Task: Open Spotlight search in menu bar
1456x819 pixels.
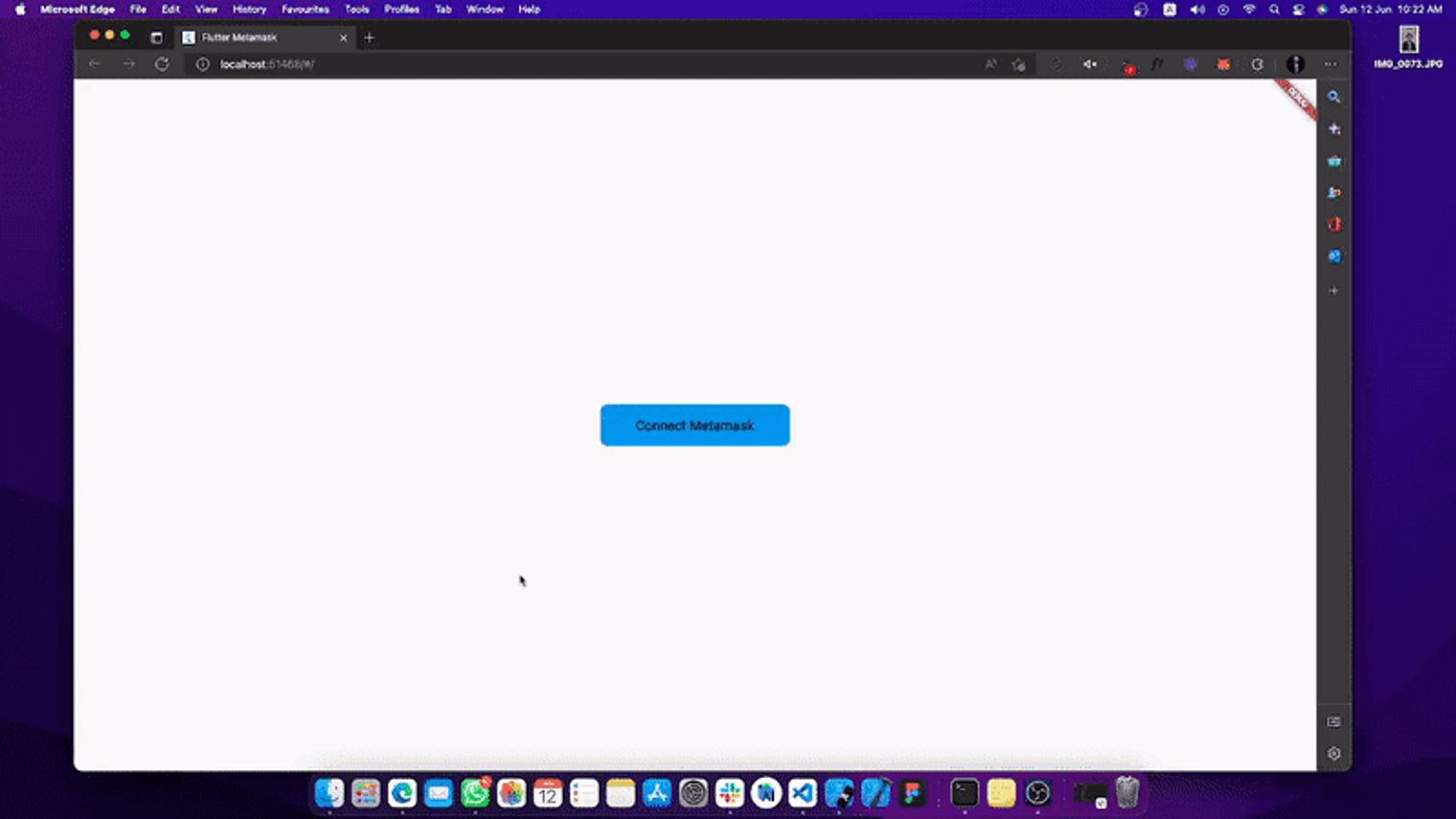Action: [1274, 10]
